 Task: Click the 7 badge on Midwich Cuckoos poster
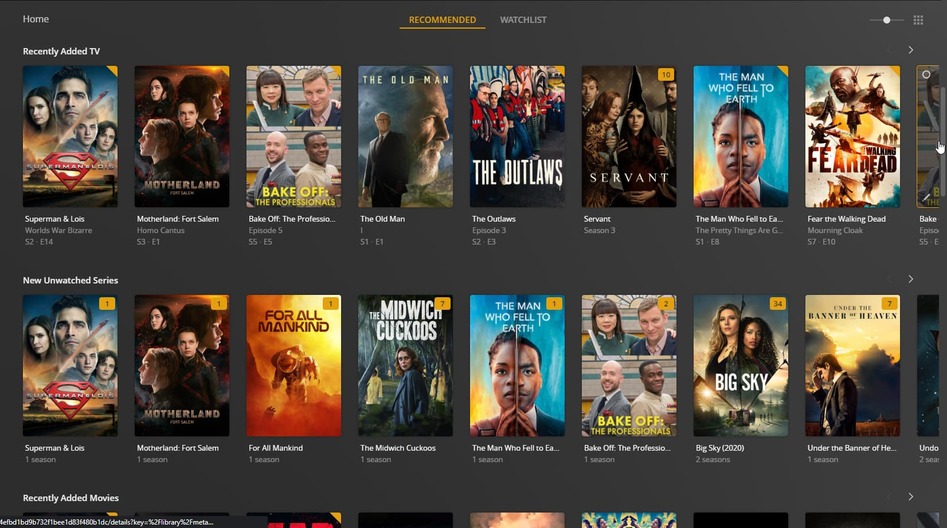(443, 304)
